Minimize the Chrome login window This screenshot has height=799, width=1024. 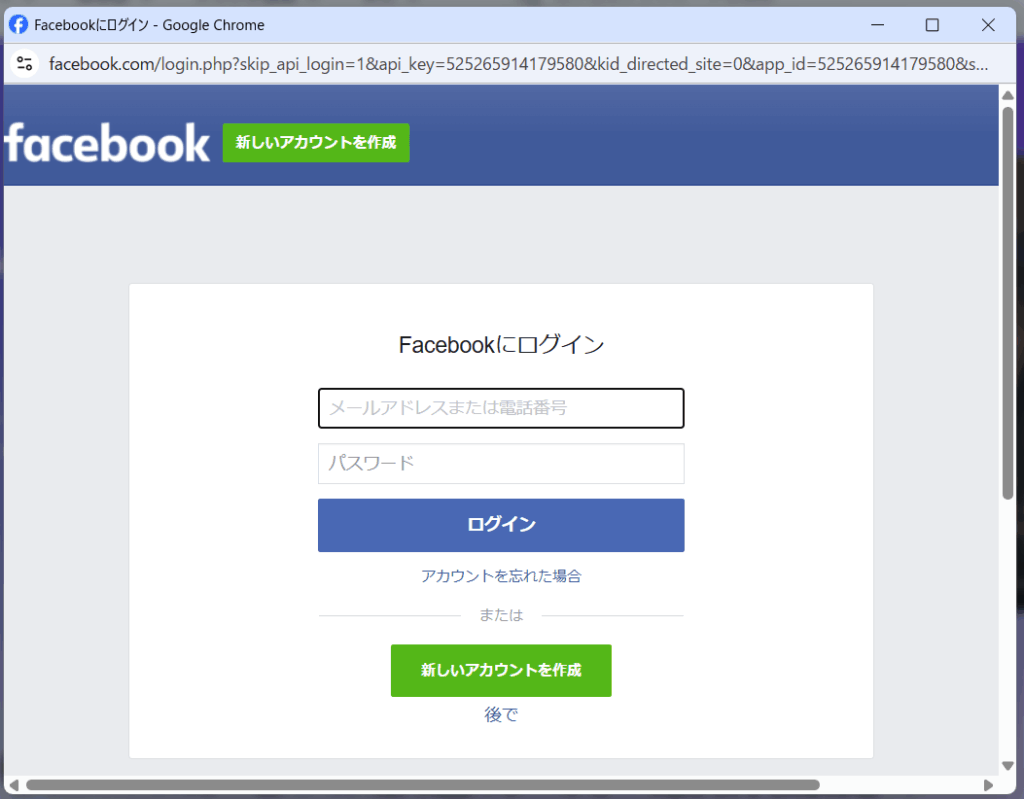pyautogui.click(x=877, y=25)
